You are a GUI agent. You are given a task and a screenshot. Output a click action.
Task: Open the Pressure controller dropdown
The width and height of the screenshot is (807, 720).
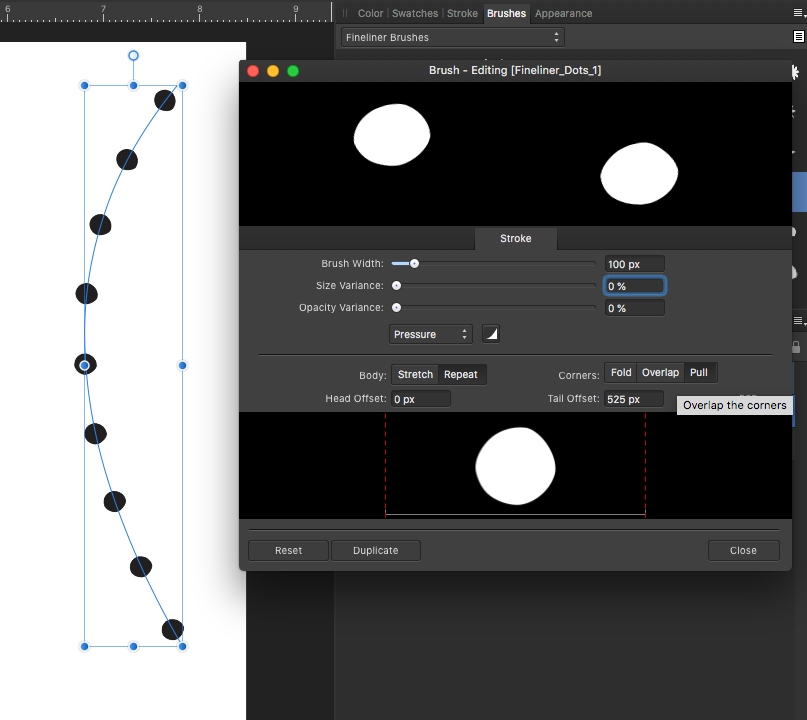pyautogui.click(x=430, y=333)
